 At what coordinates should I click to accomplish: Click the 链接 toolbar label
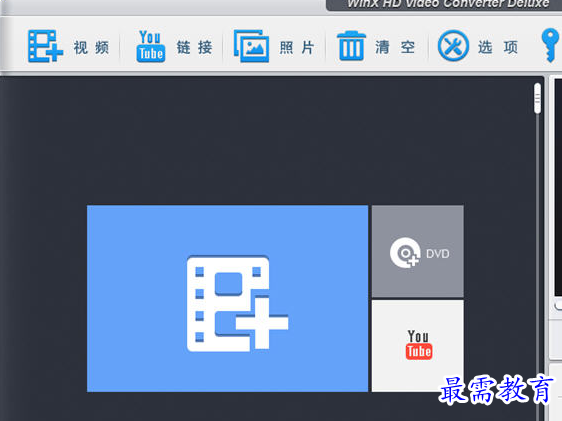click(194, 47)
